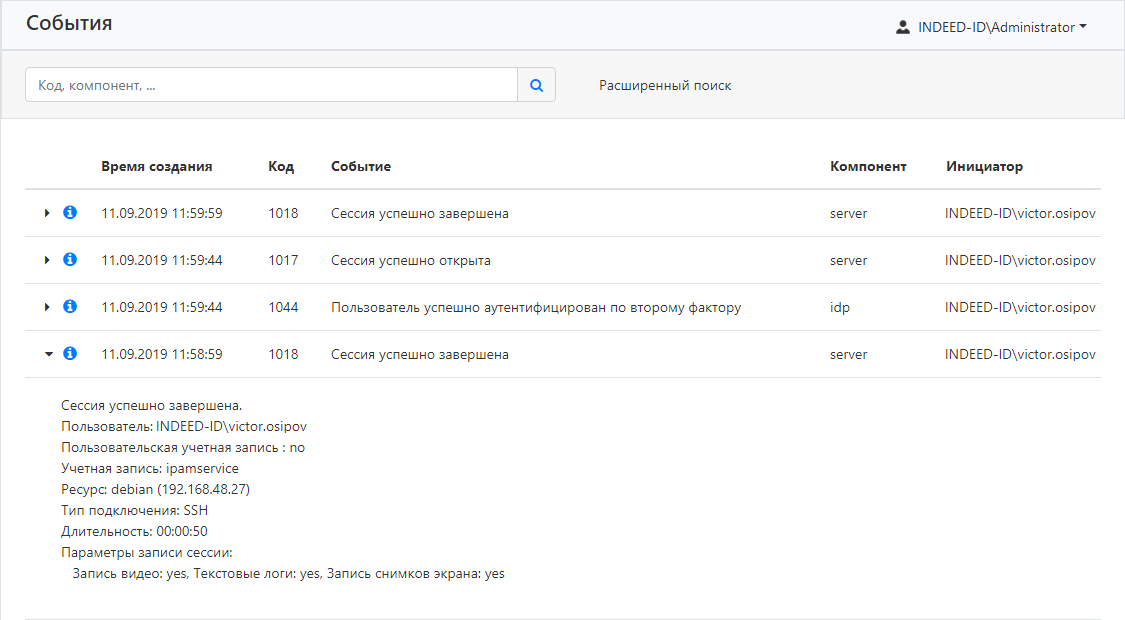The image size is (1125, 620).
Task: Select the idp component cell
Action: (x=840, y=307)
